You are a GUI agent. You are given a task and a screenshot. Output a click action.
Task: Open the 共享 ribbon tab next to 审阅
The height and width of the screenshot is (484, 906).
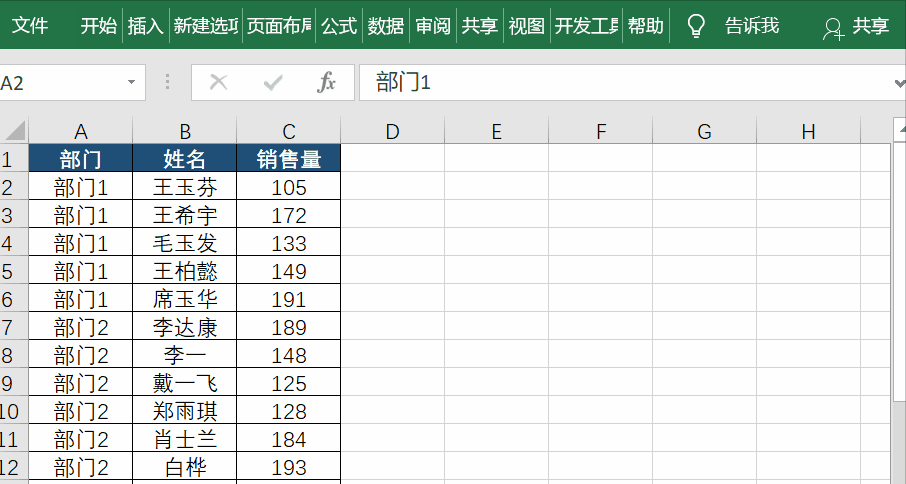(x=480, y=25)
